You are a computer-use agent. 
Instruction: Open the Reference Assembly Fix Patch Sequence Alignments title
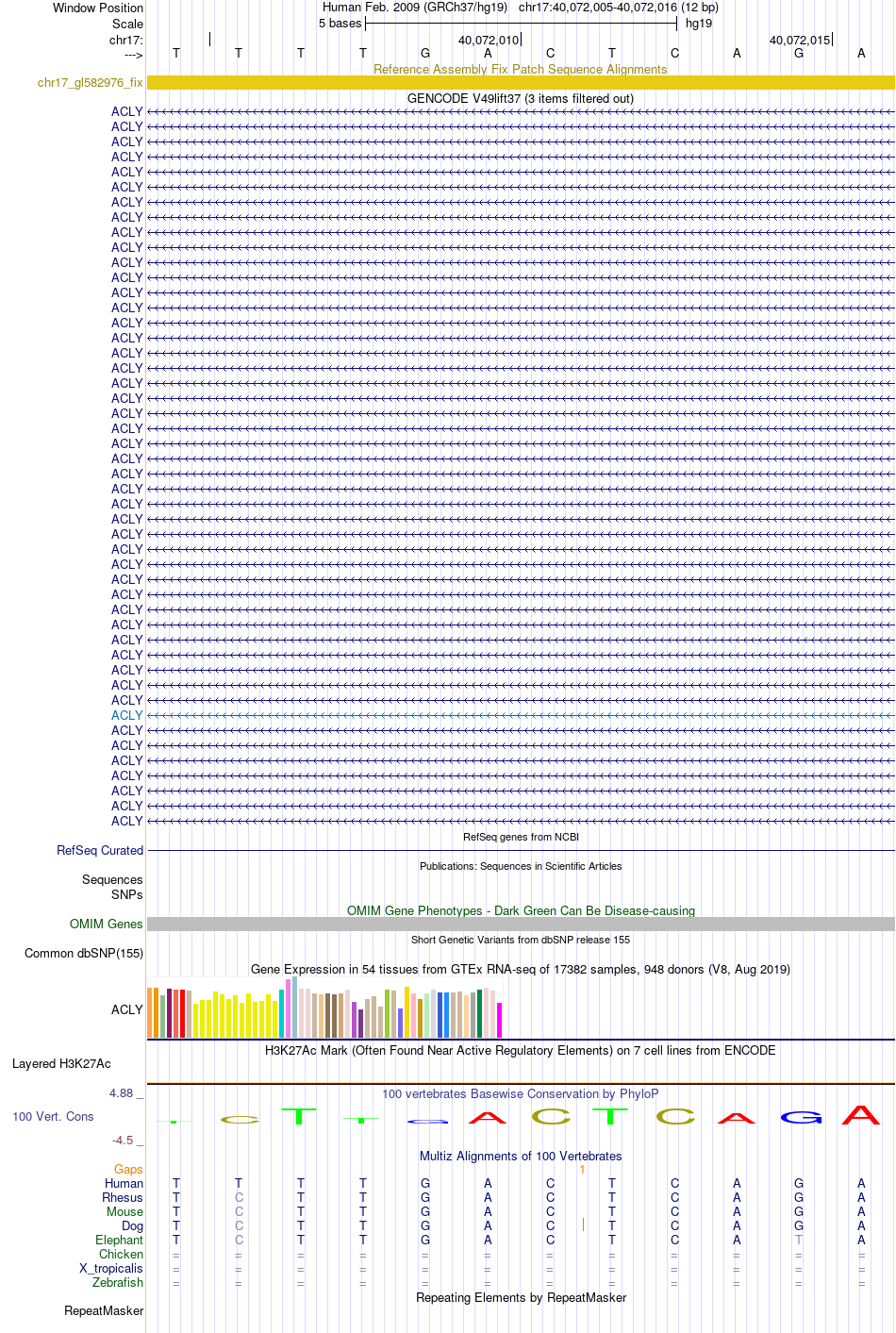(521, 69)
